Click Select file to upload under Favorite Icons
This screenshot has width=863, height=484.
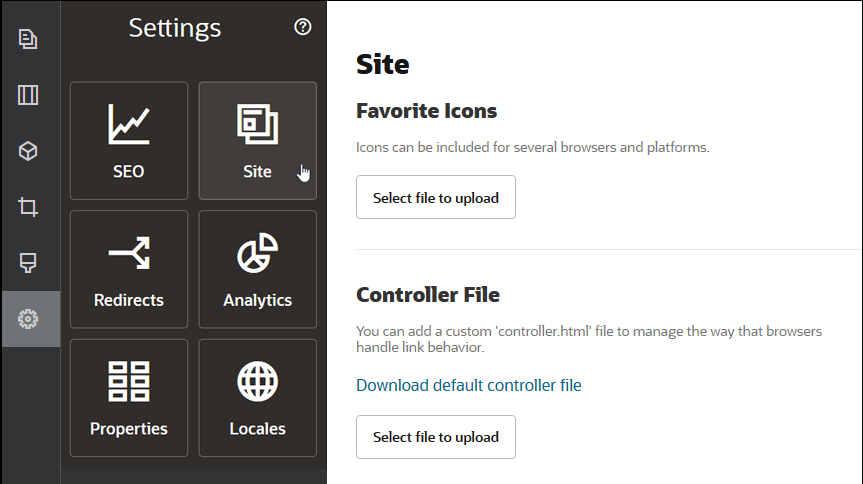[x=435, y=197]
